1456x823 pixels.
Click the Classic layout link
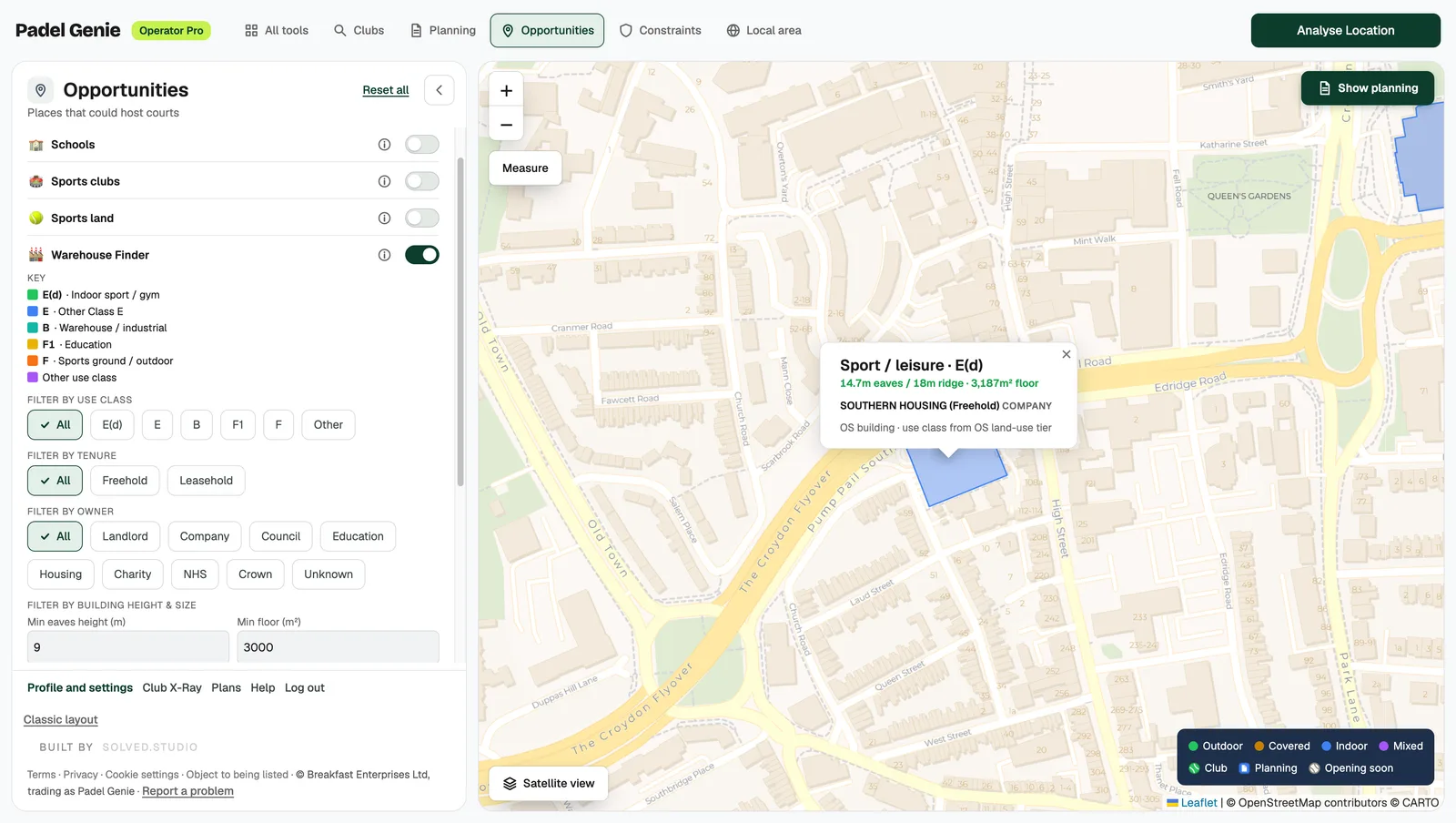[61, 719]
